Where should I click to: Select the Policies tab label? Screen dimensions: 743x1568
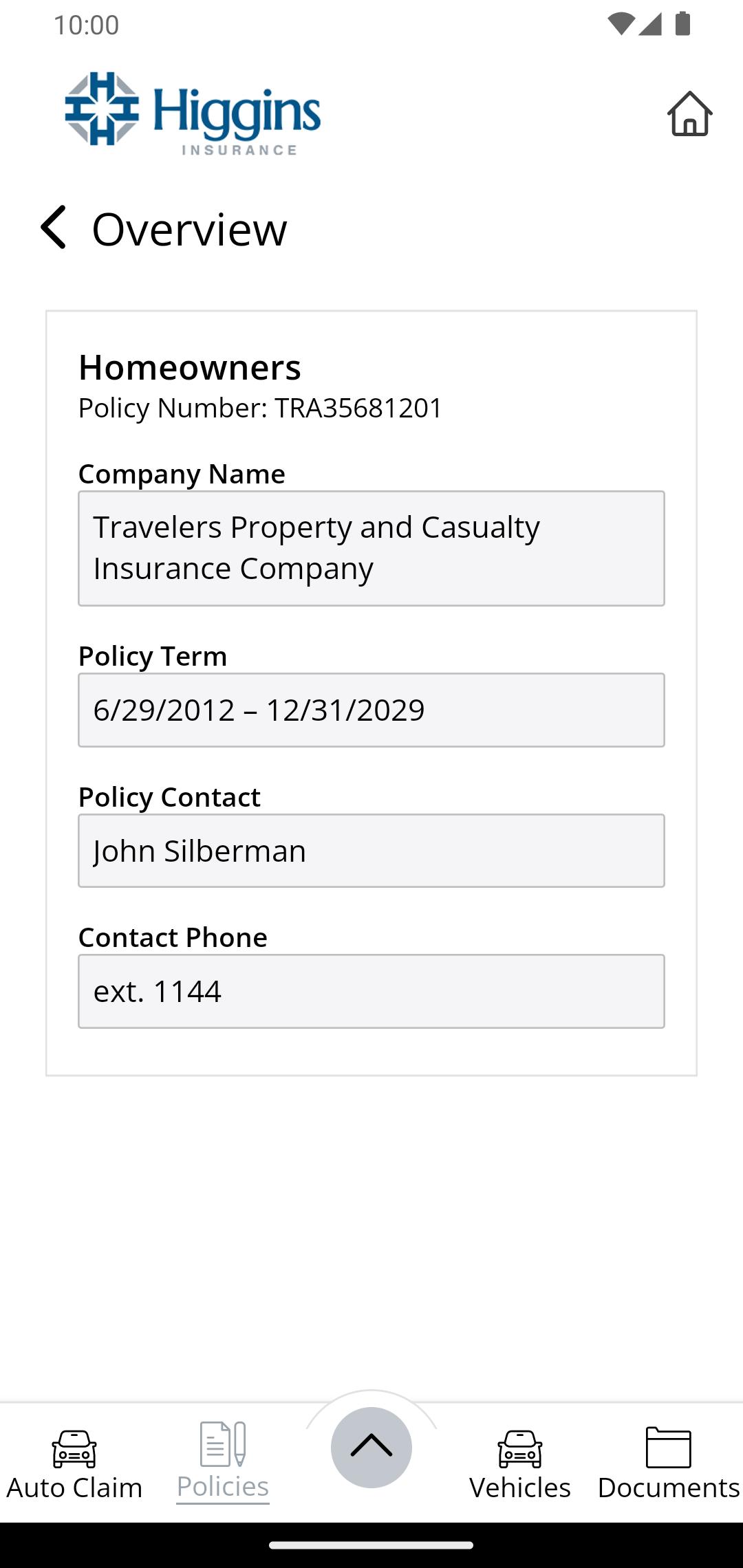tap(223, 1487)
